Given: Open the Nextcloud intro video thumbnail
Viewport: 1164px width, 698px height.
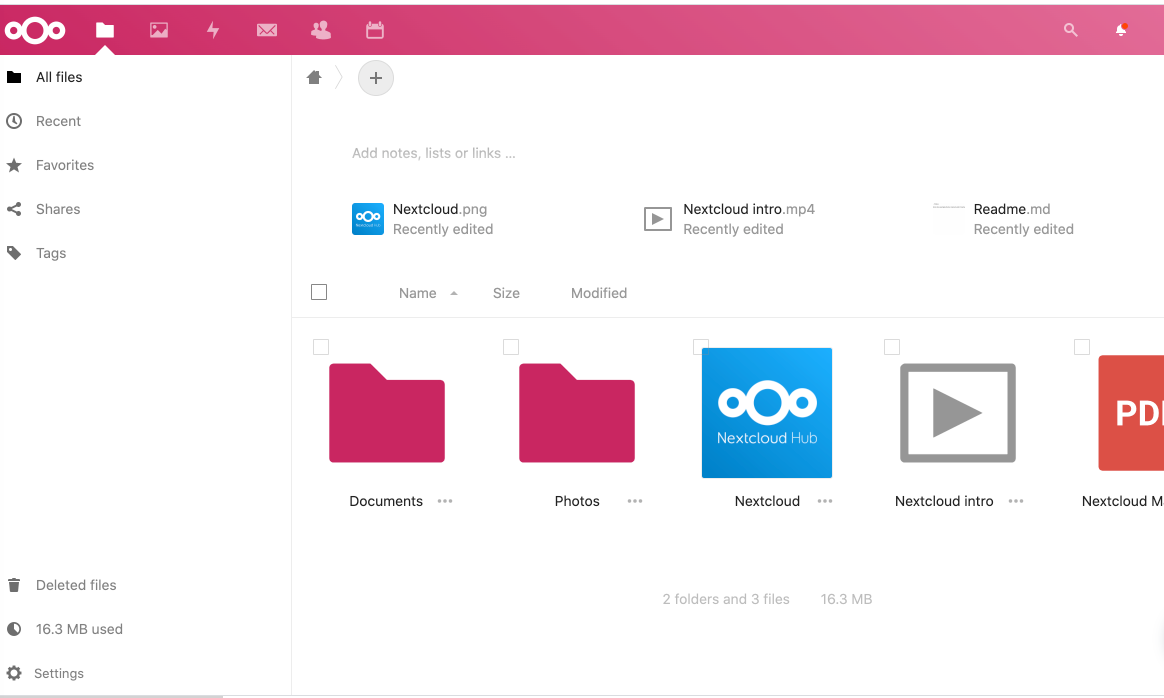Looking at the screenshot, I should tap(958, 413).
